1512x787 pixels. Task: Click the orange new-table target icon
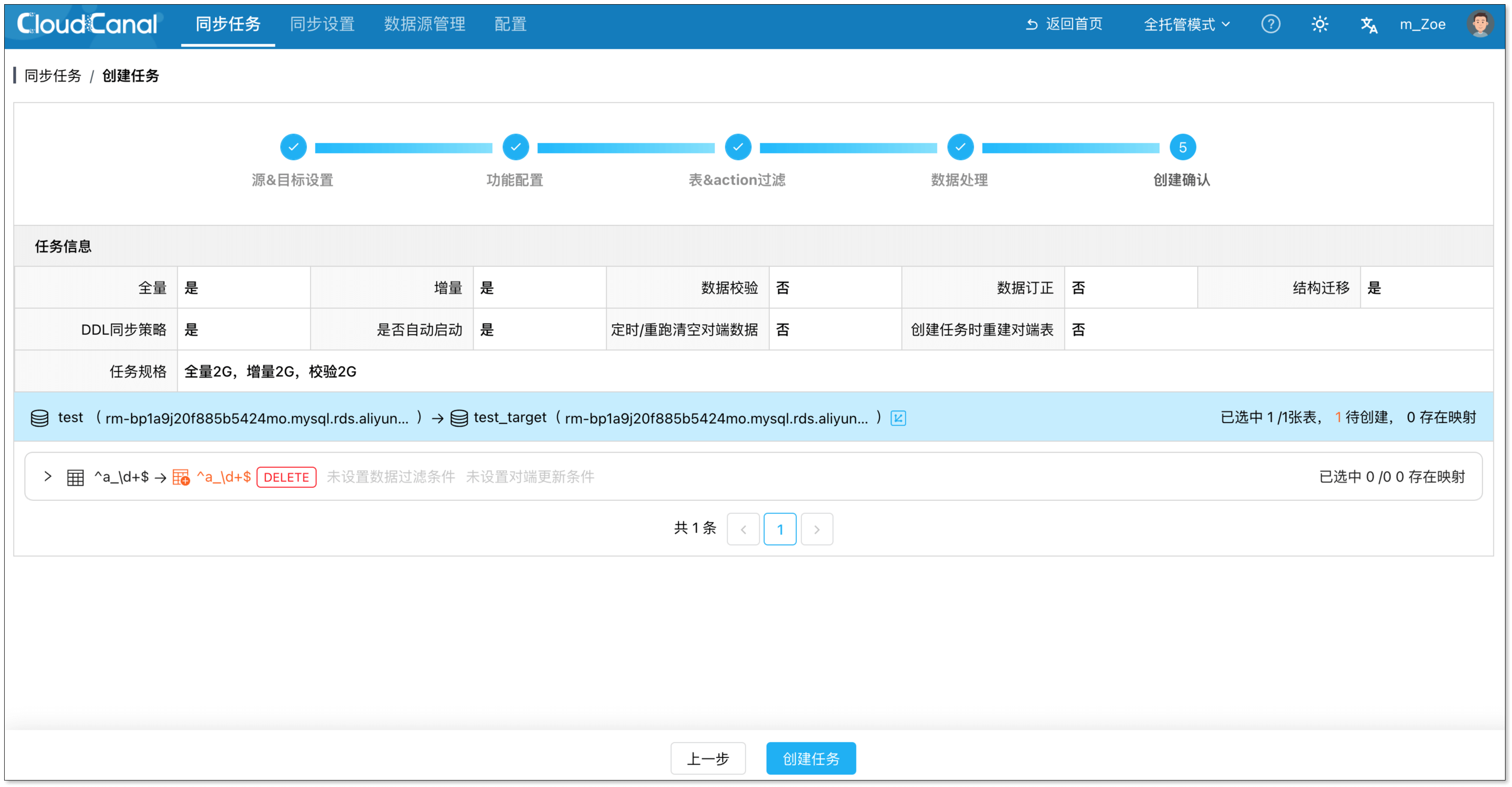(x=181, y=477)
